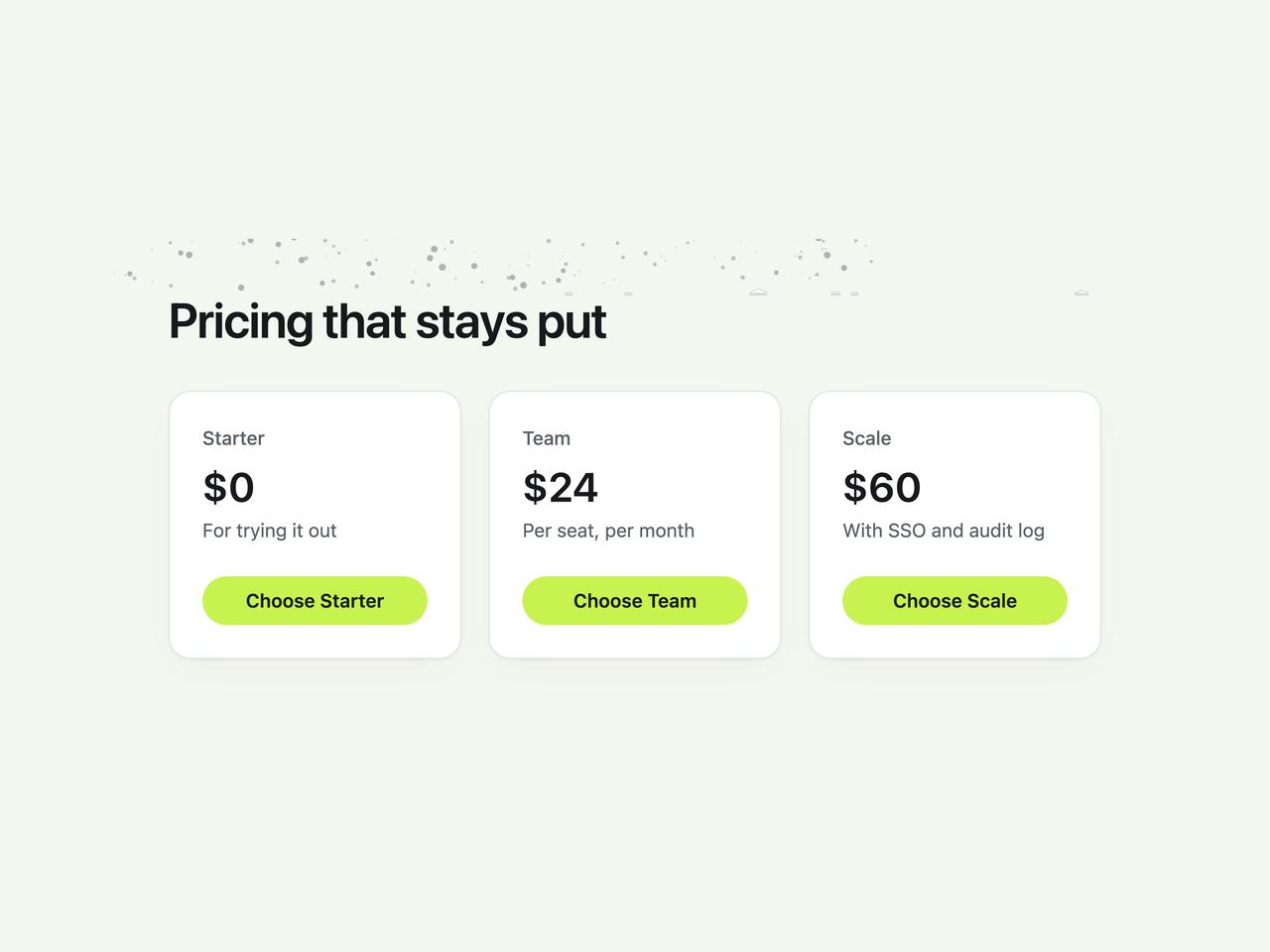The image size is (1270, 952).
Task: Click the $0 price text
Action: coord(228,487)
